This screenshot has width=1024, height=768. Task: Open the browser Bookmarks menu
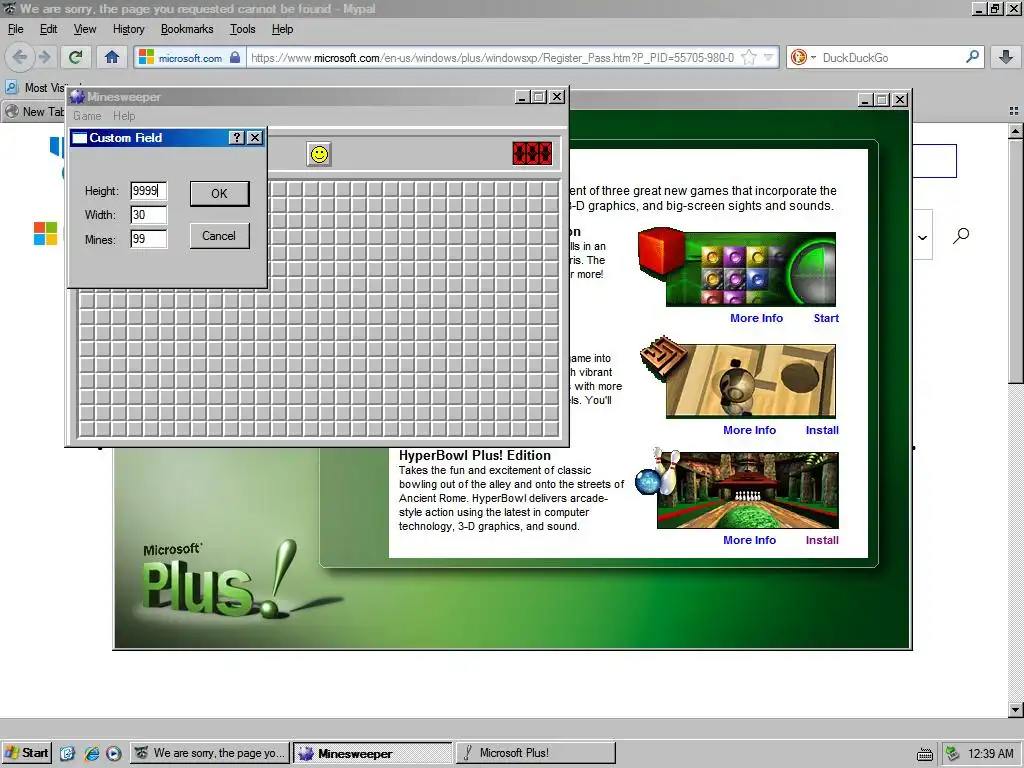point(187,29)
